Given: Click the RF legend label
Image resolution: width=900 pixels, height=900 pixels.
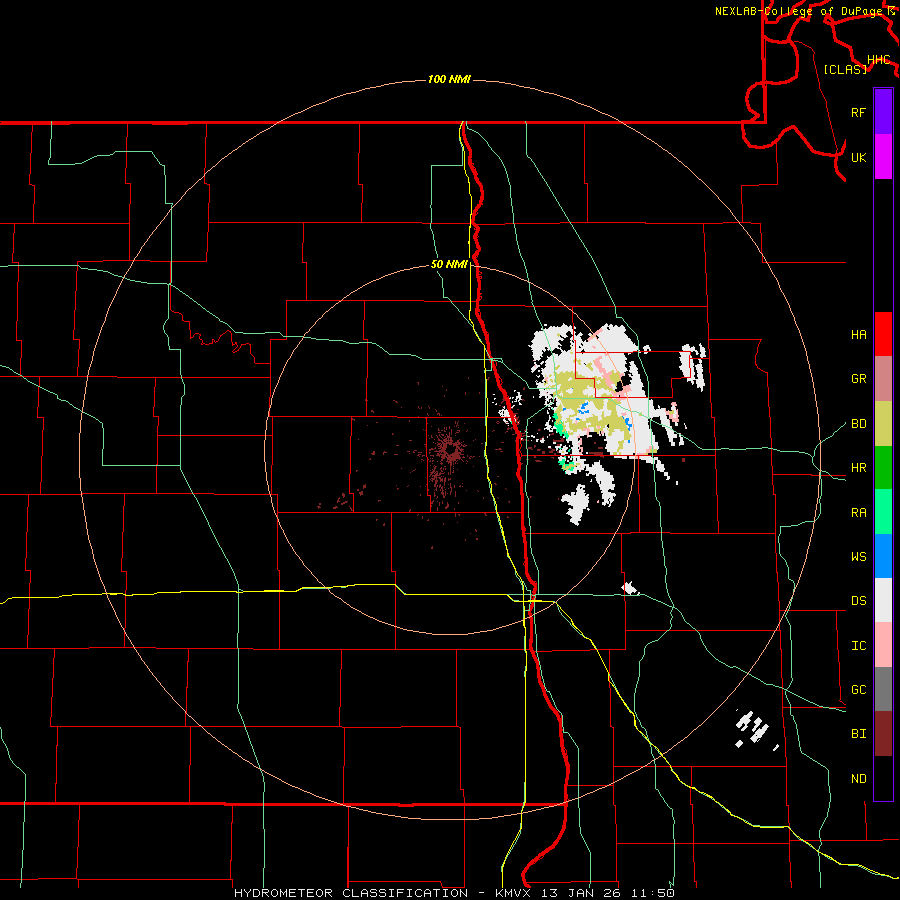Looking at the screenshot, I should [859, 112].
